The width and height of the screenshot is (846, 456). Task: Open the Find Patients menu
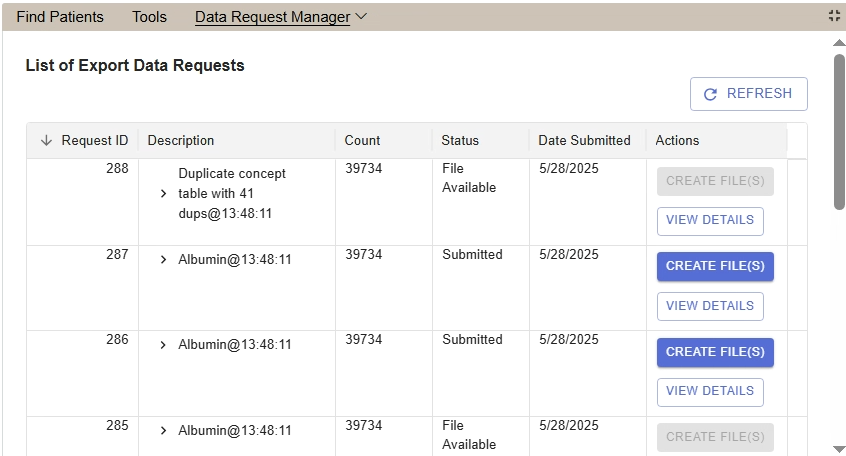click(60, 17)
